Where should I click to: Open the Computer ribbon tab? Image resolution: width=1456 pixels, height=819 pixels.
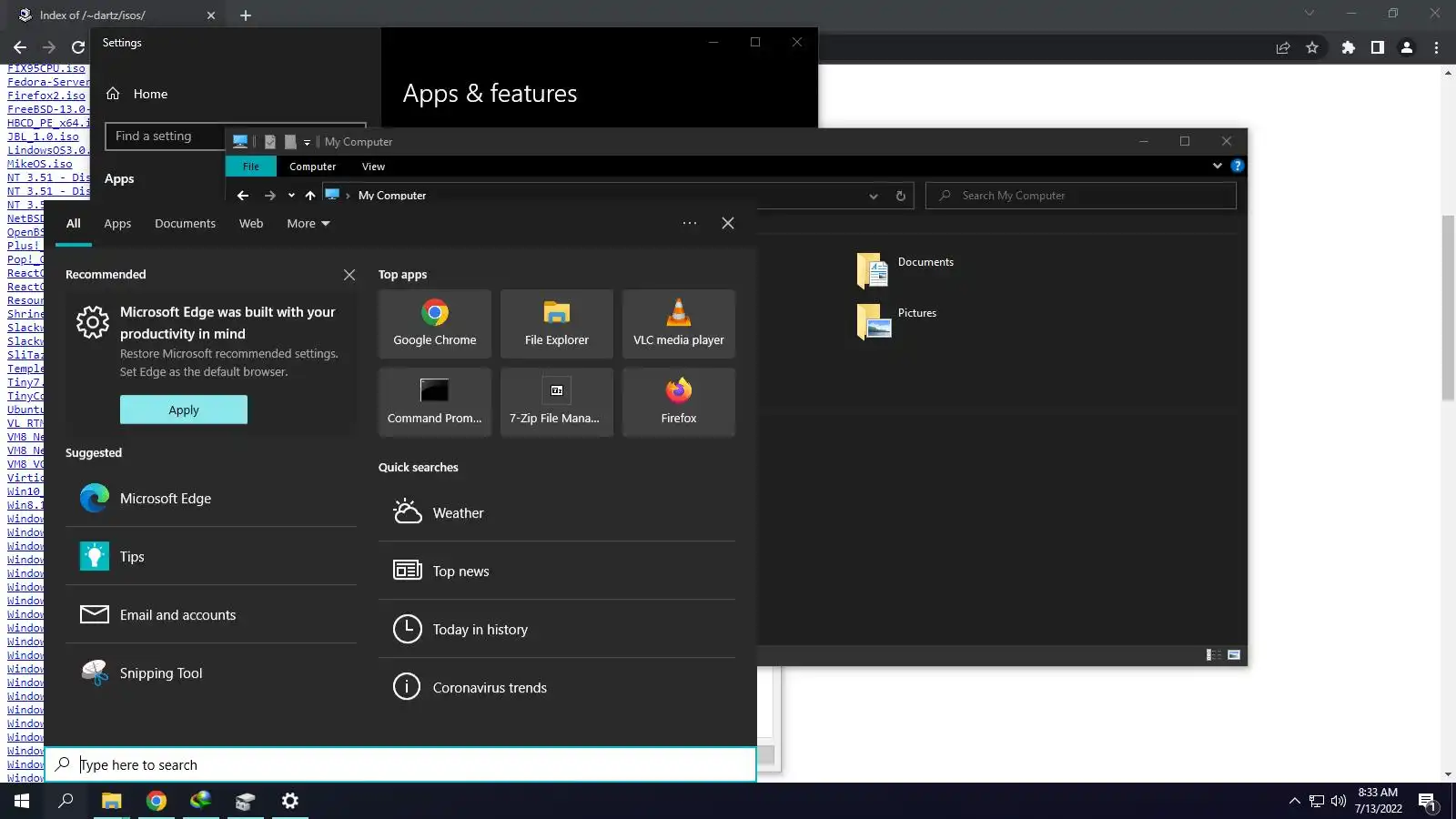pos(313,167)
